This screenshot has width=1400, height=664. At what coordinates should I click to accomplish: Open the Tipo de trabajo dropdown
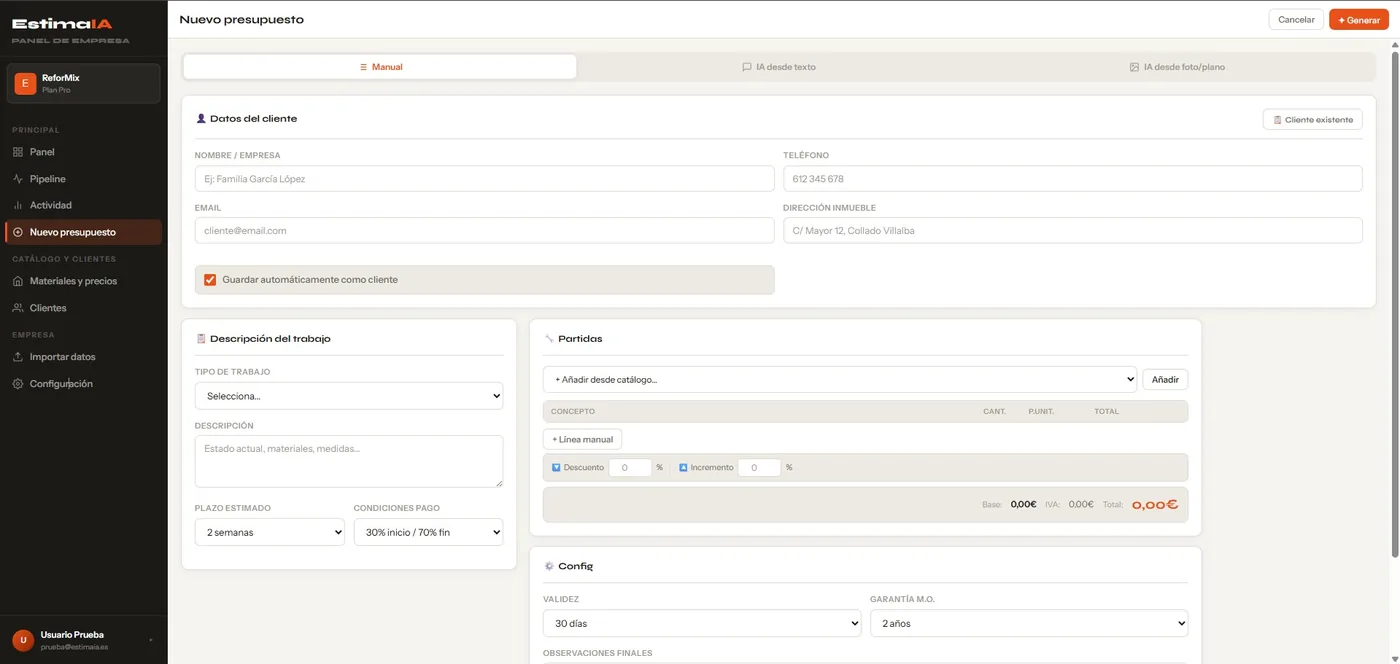pos(349,396)
